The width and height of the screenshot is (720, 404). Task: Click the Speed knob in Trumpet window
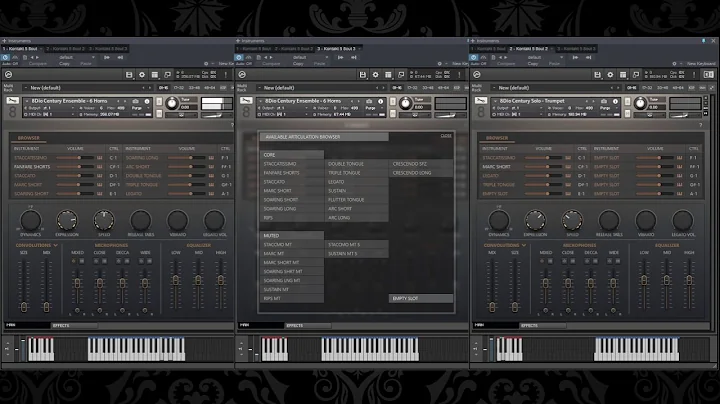(x=572, y=221)
